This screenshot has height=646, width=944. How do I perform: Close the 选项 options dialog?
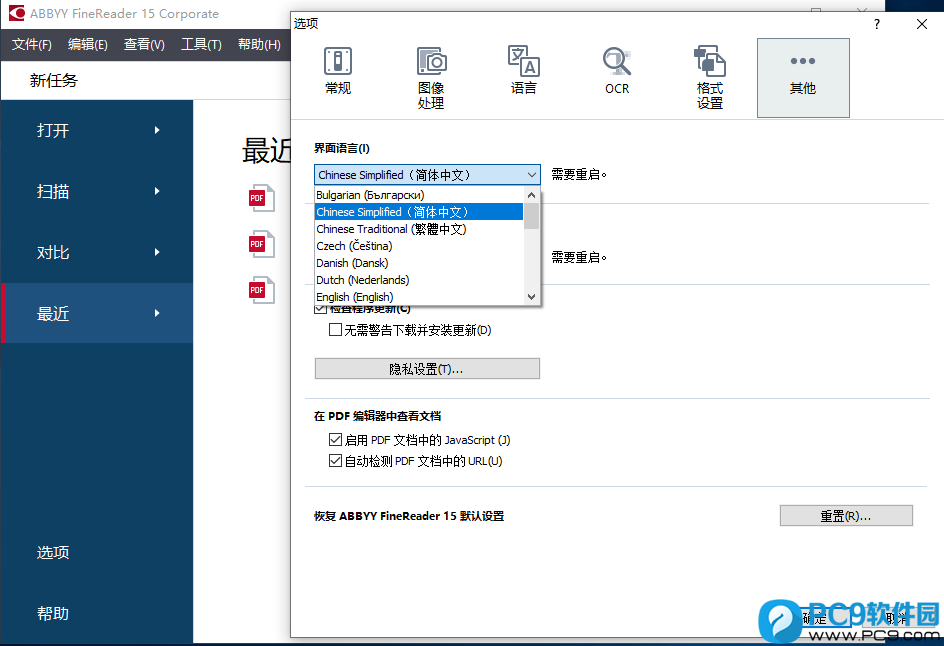tap(922, 24)
